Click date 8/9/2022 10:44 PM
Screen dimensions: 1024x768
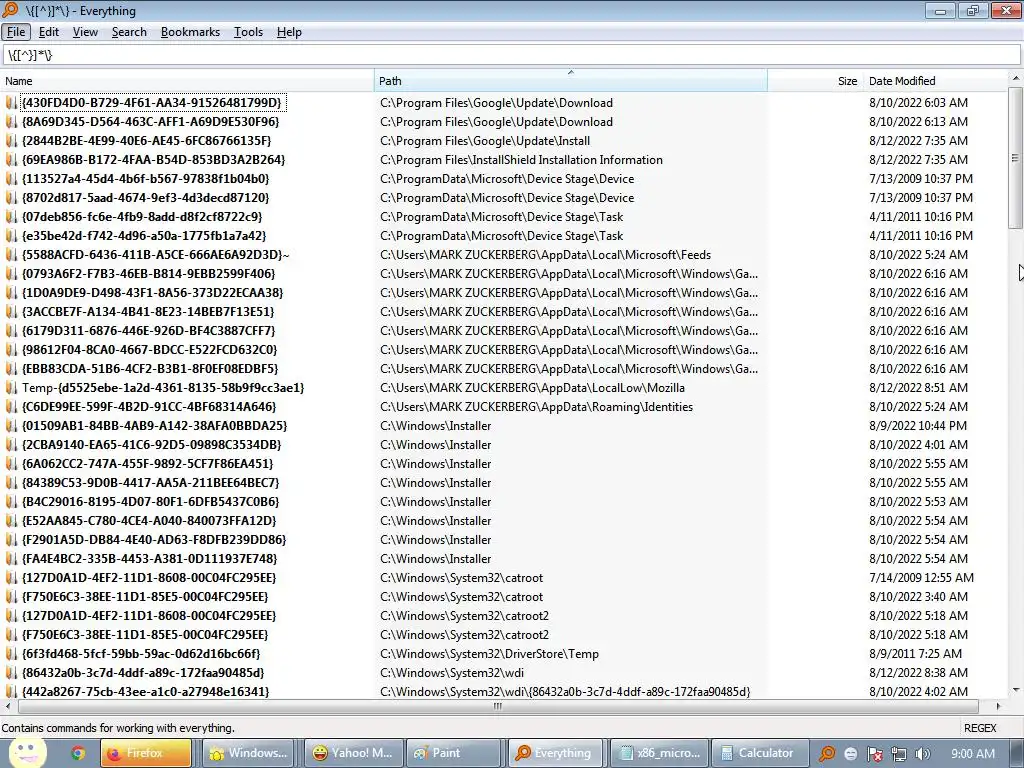pos(918,425)
